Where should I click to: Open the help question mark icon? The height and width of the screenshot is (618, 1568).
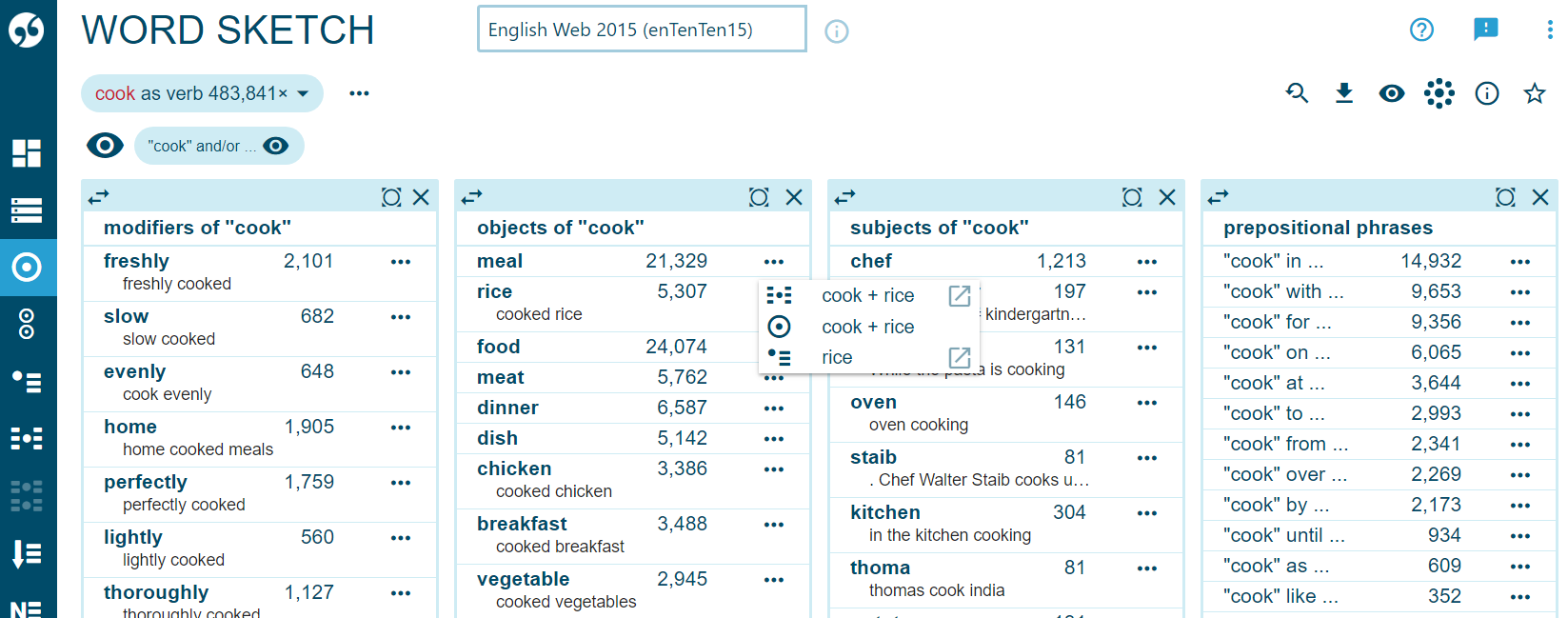1421,30
